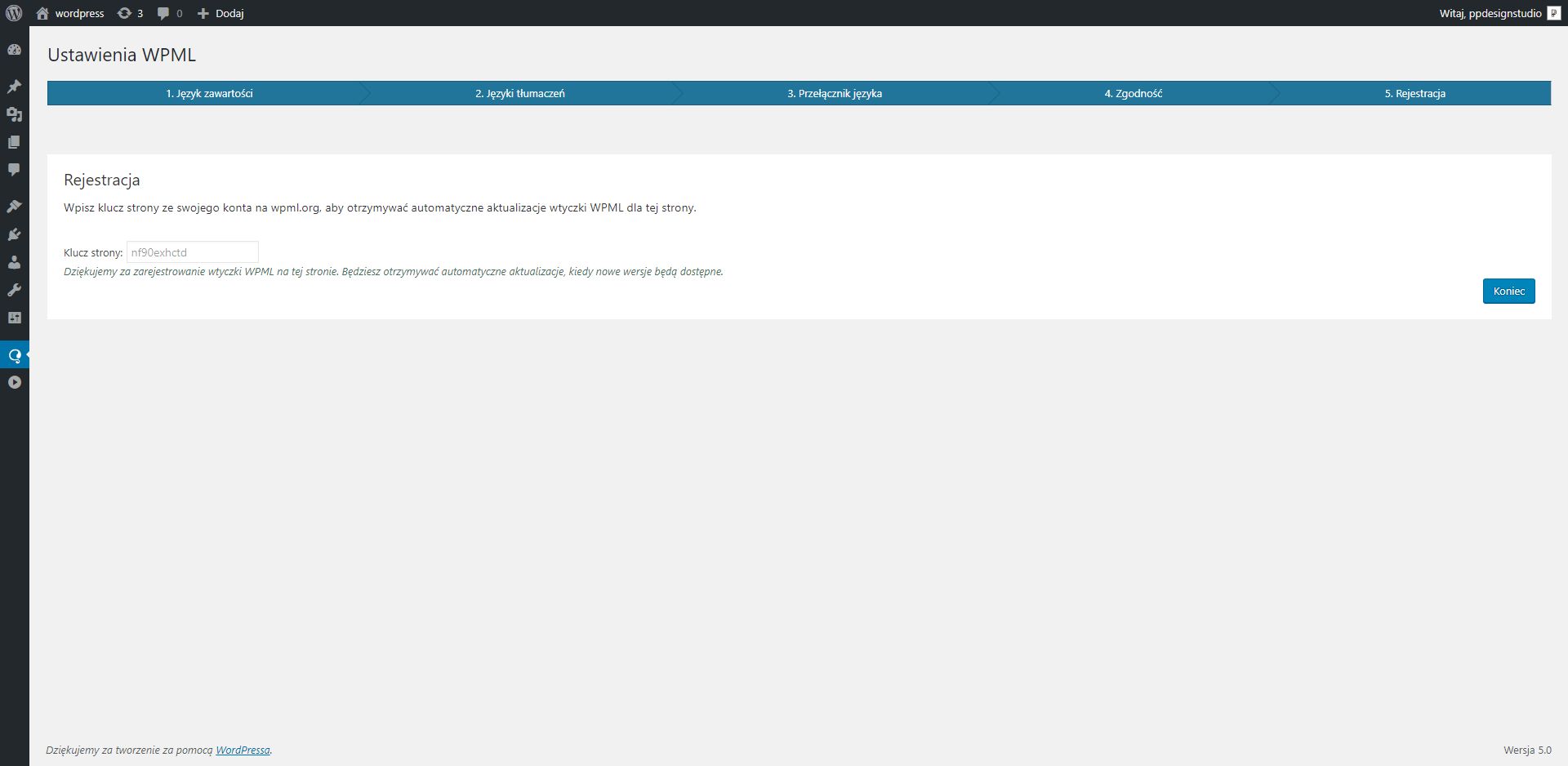
Task: Open the Pages icon in sidebar
Action: pyautogui.click(x=14, y=142)
